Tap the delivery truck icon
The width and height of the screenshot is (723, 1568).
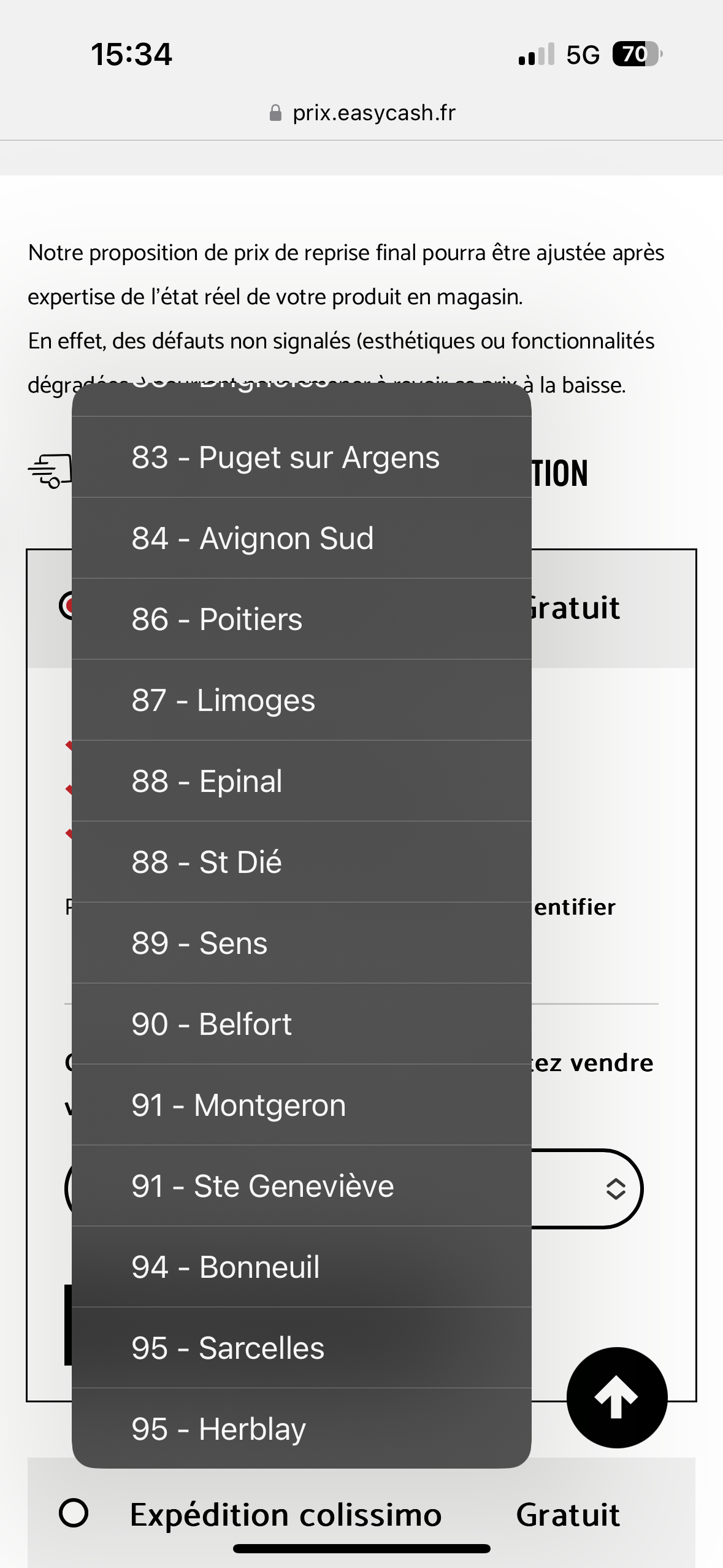[x=50, y=472]
